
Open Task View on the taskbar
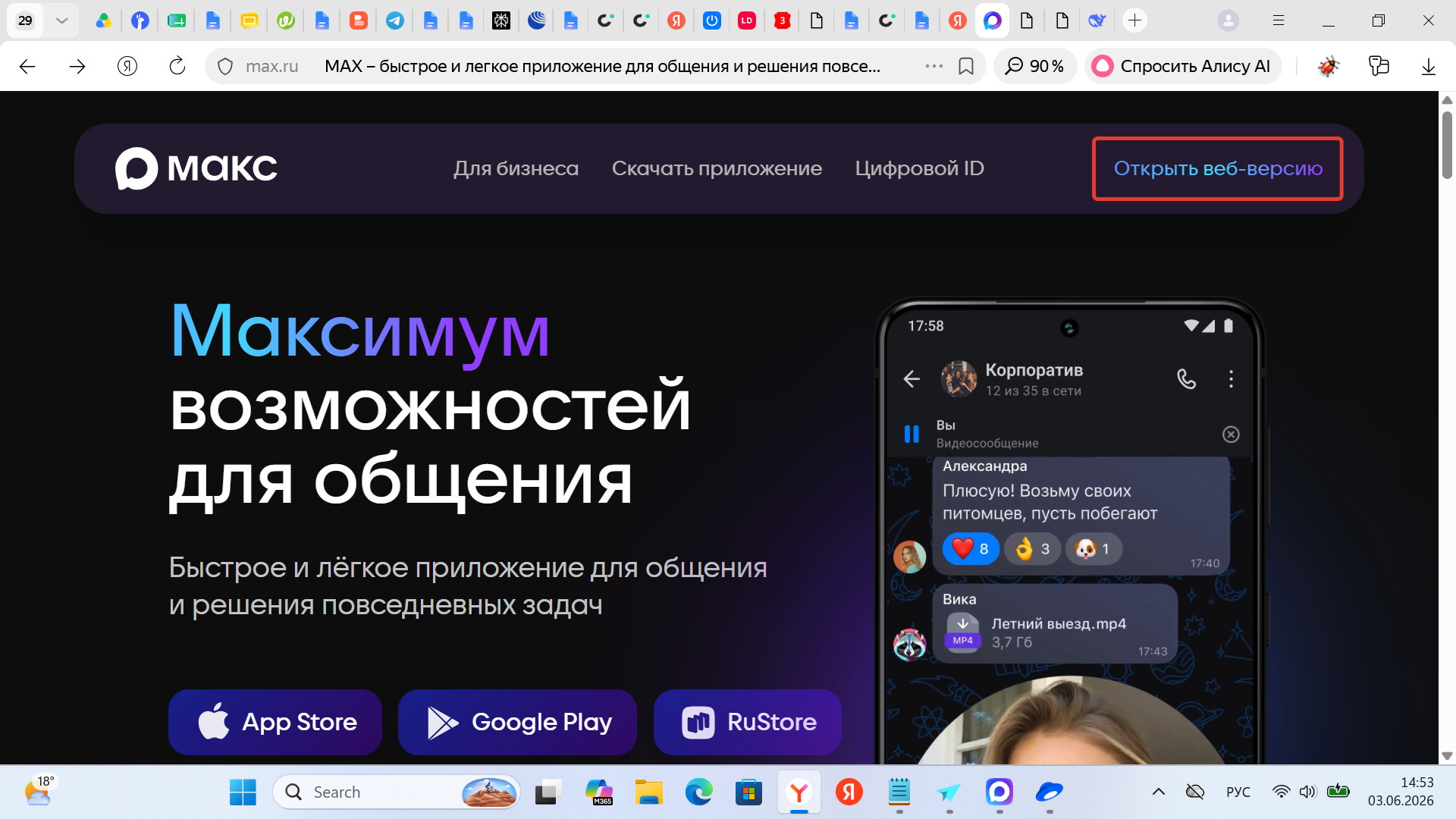point(548,792)
